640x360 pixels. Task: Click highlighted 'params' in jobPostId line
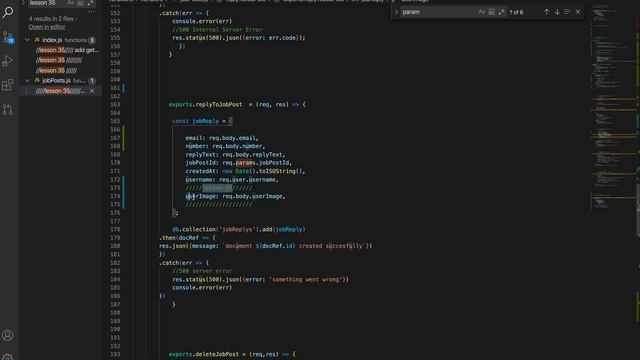[x=244, y=163]
